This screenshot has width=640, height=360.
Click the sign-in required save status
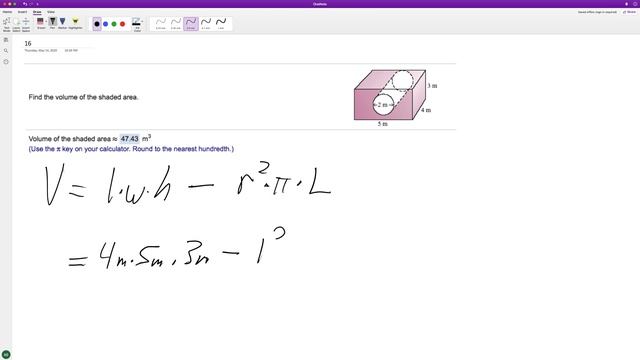pyautogui.click(x=597, y=12)
